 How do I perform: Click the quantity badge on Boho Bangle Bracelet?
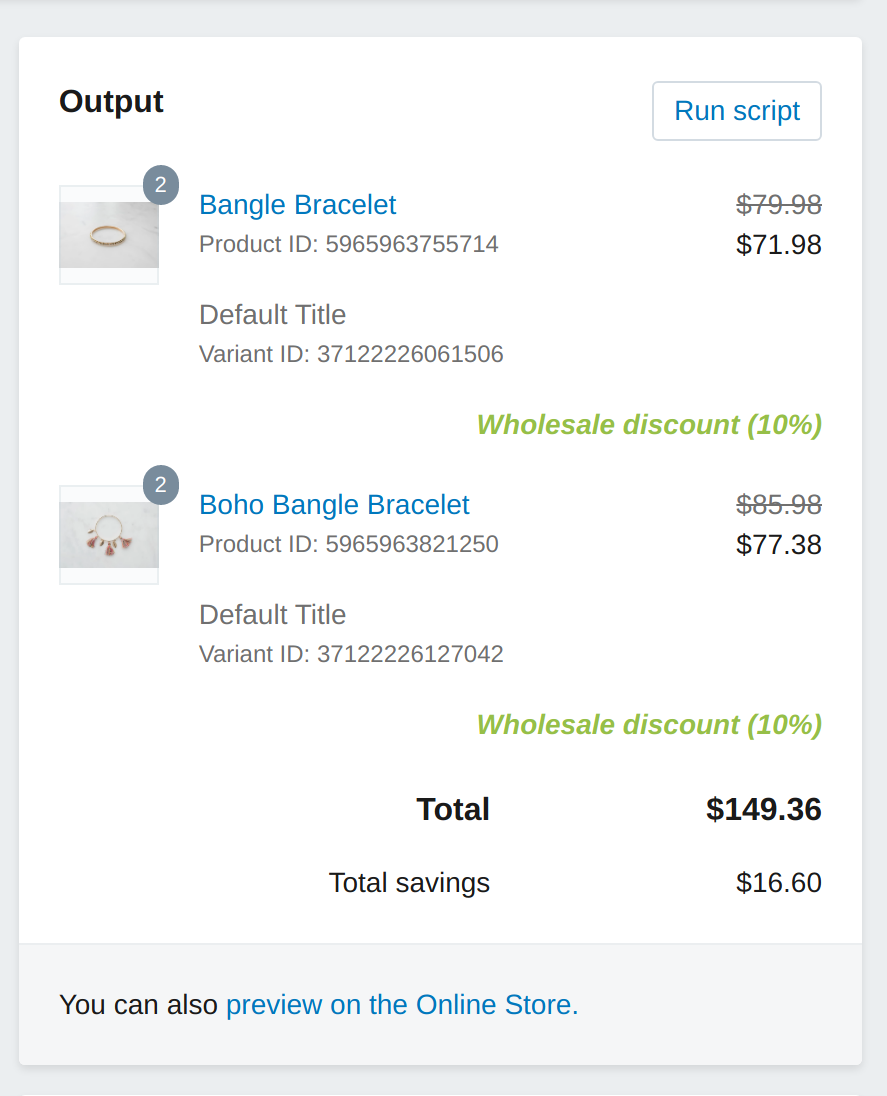tap(161, 484)
